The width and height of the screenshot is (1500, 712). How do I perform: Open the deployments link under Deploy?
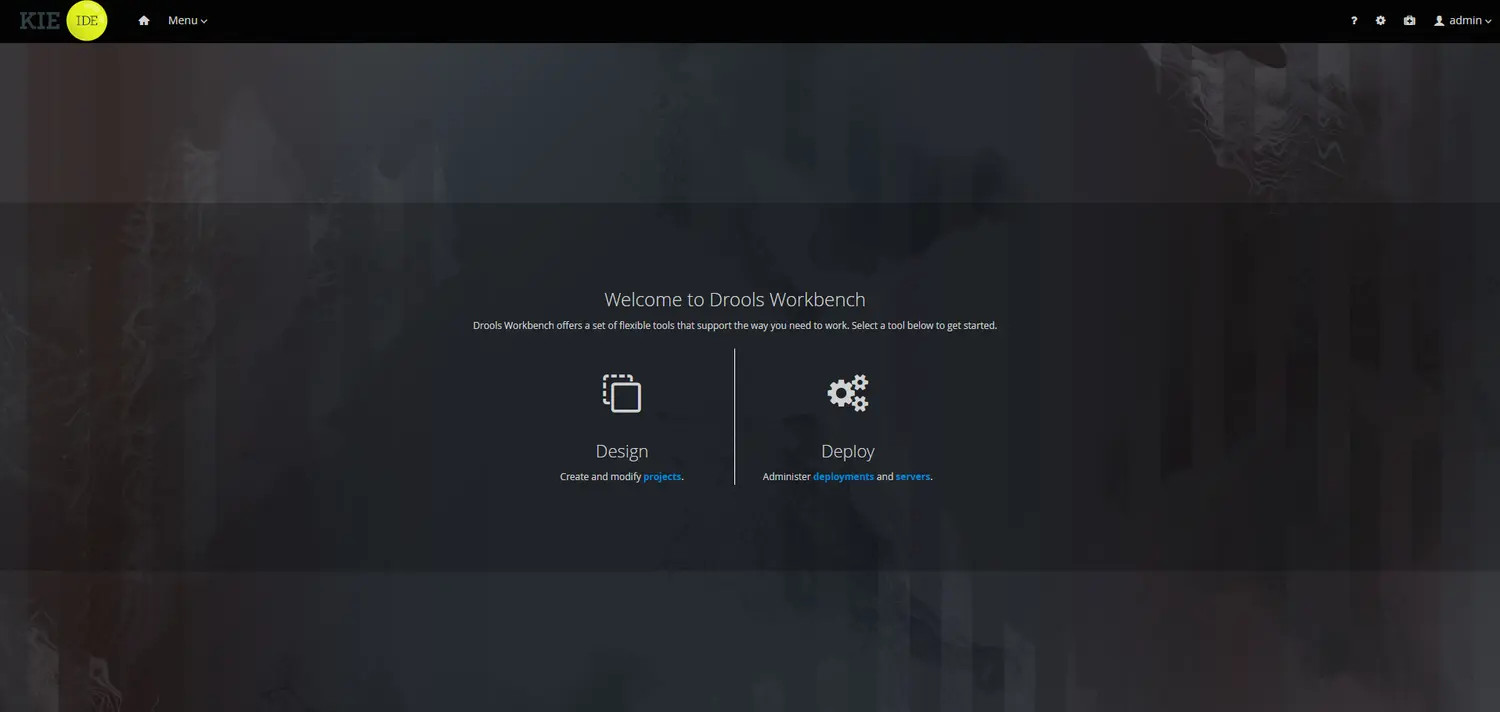[843, 477]
